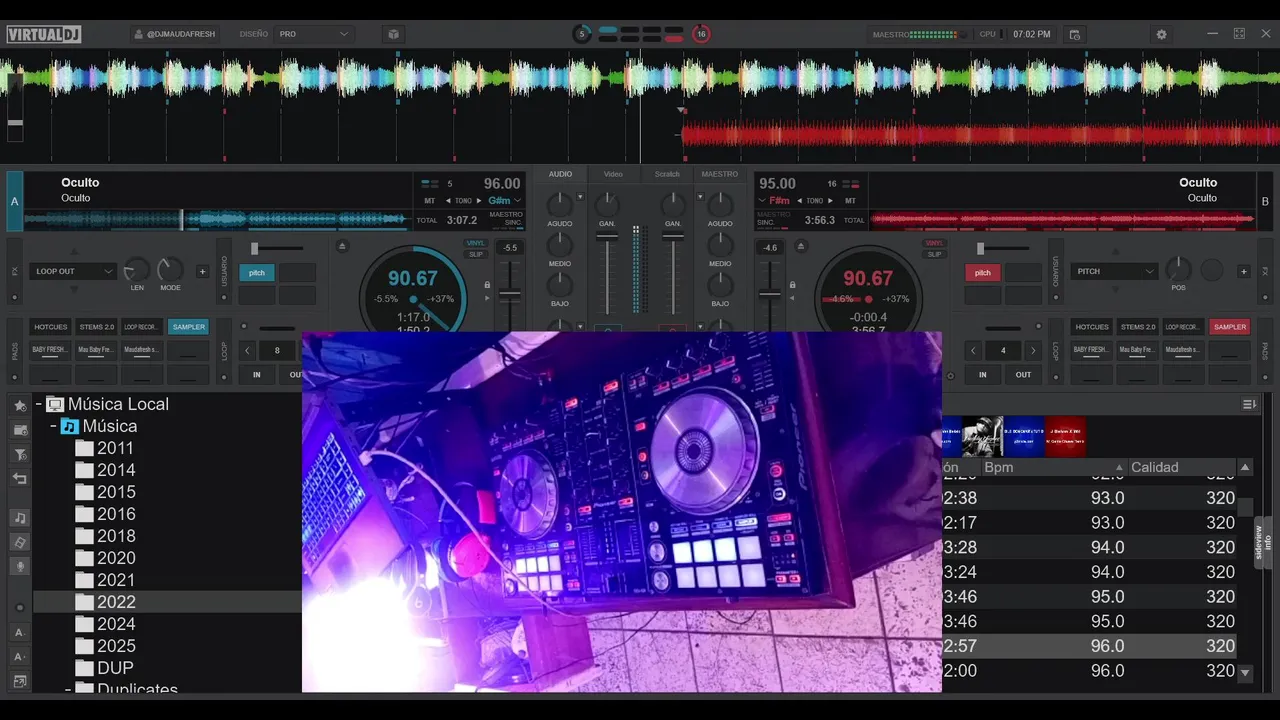
Task: Click the right MEDIO EQ knob
Action: pos(720,244)
